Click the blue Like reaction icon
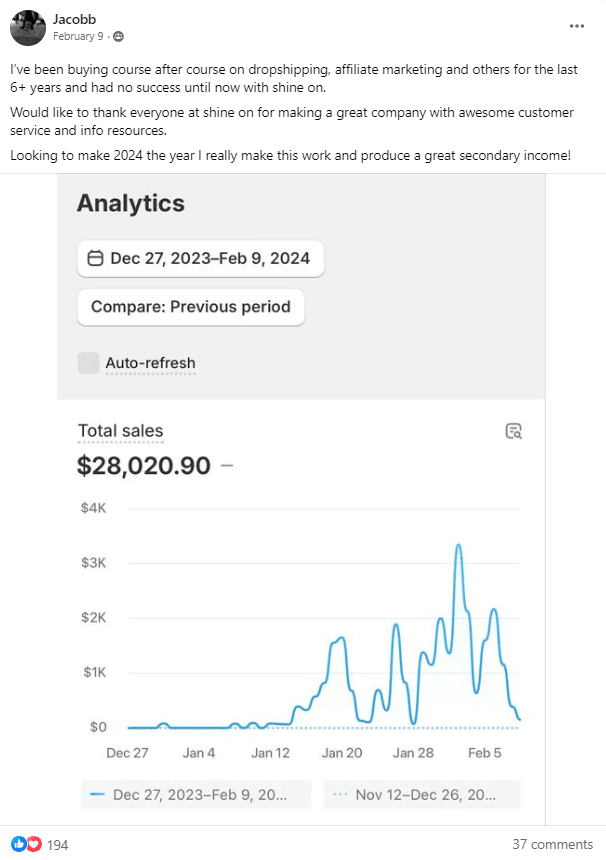606x860 pixels. click(19, 844)
